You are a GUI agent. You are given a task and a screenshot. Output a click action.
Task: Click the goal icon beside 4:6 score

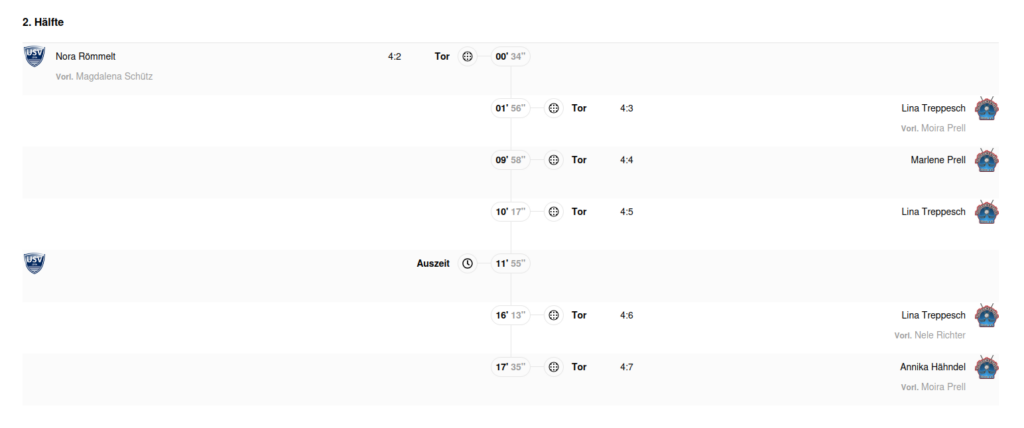(554, 315)
